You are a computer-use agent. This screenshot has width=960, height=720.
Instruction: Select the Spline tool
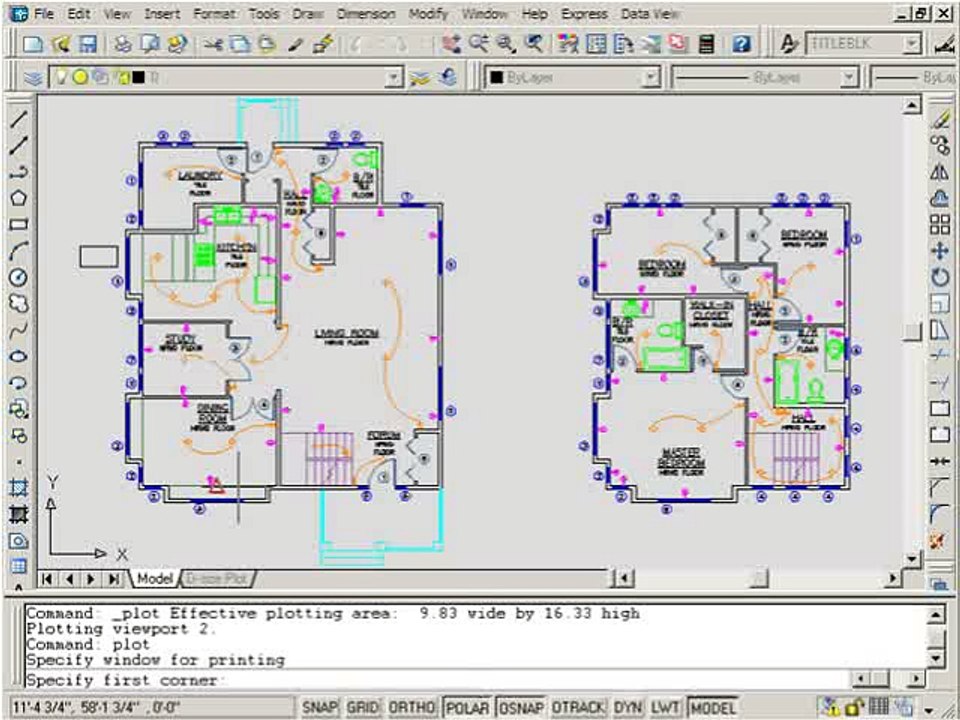(x=18, y=330)
